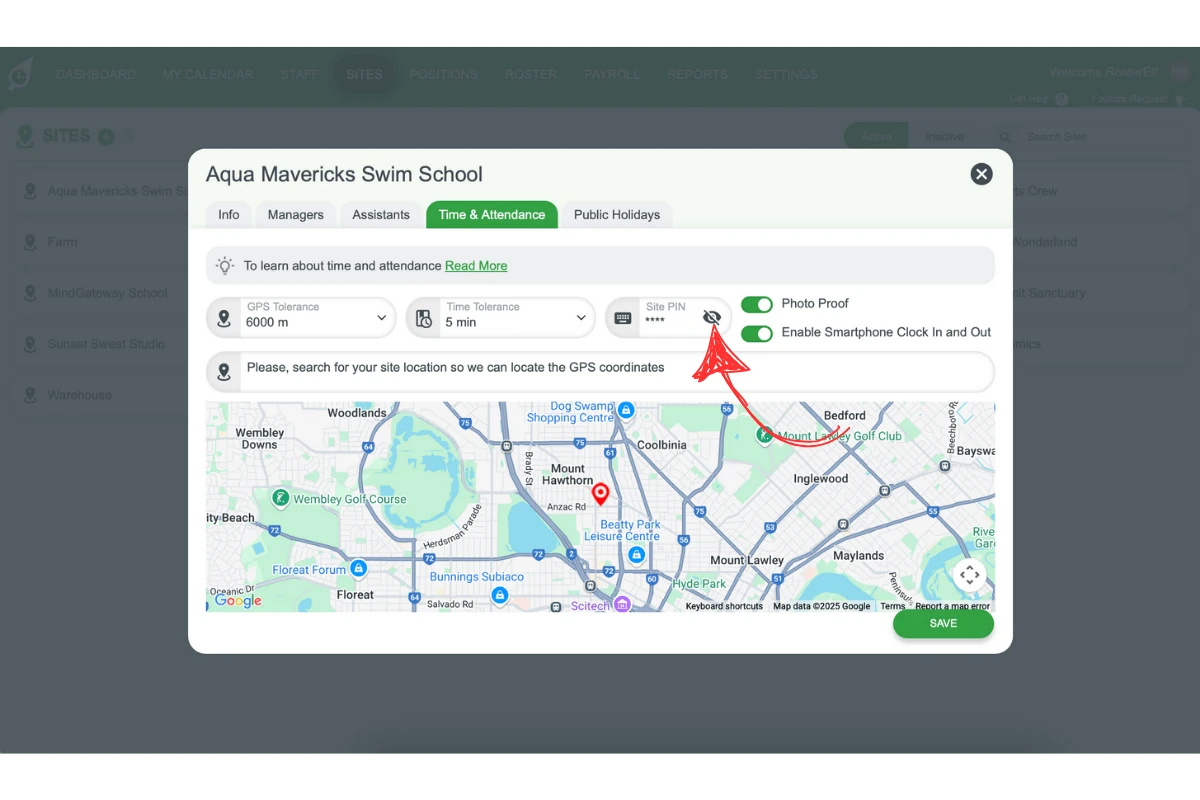Click the green SAVE button
This screenshot has height=800, width=1200.
pyautogui.click(x=943, y=624)
